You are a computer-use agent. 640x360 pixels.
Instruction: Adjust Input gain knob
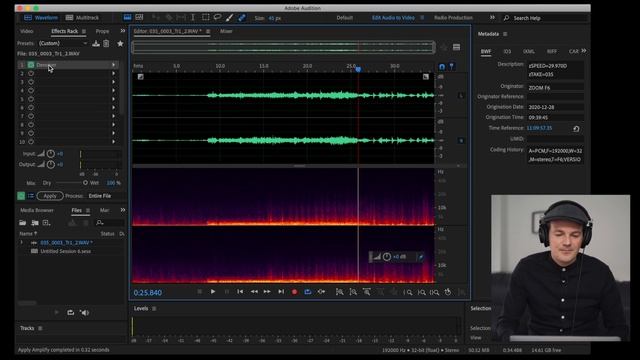pyautogui.click(x=51, y=154)
